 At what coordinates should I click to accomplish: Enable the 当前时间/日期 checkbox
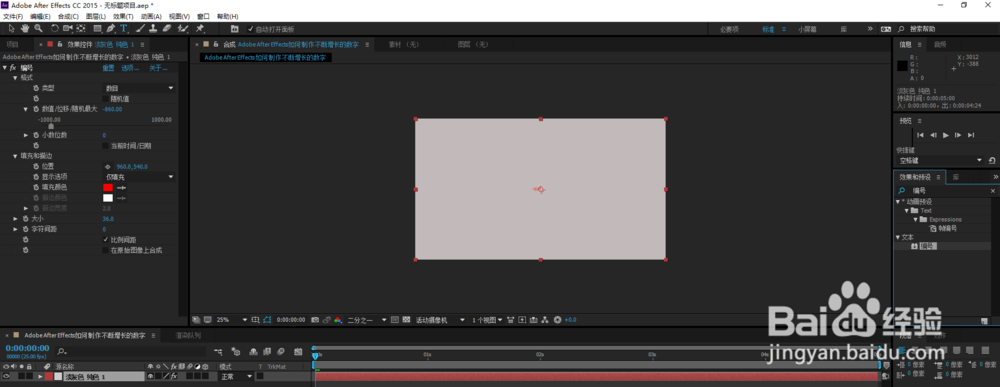point(106,145)
